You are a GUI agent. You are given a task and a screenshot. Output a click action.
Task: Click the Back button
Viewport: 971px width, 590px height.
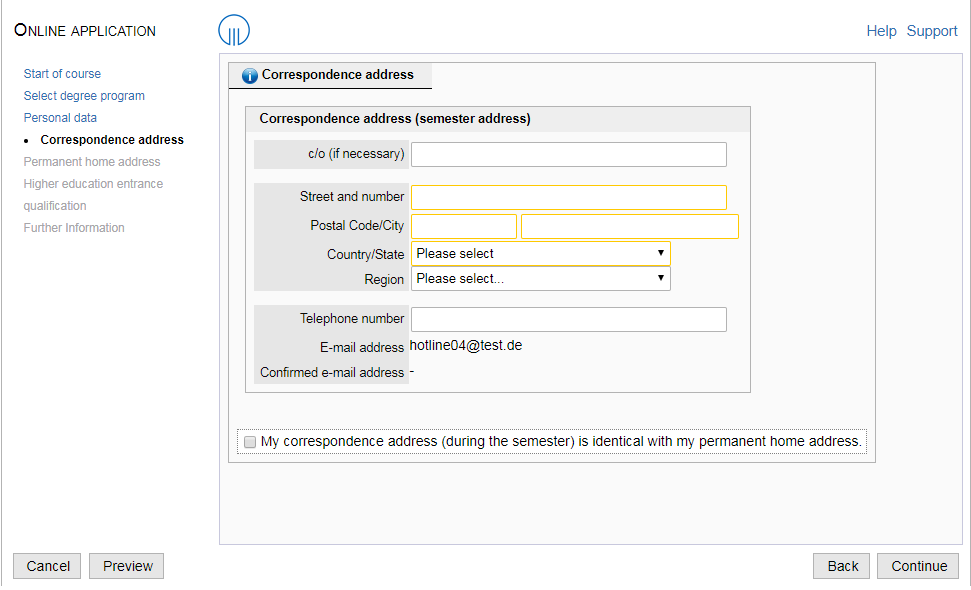842,566
